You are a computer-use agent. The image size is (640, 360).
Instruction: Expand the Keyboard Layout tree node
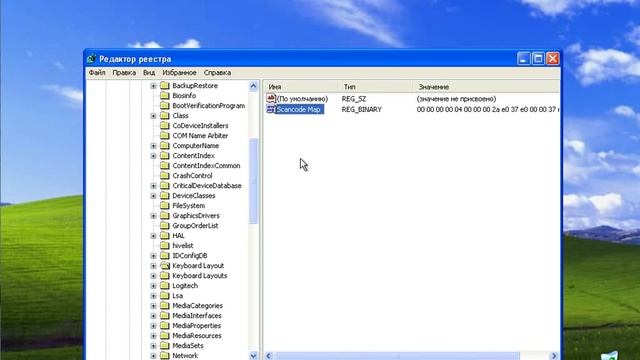point(153,266)
